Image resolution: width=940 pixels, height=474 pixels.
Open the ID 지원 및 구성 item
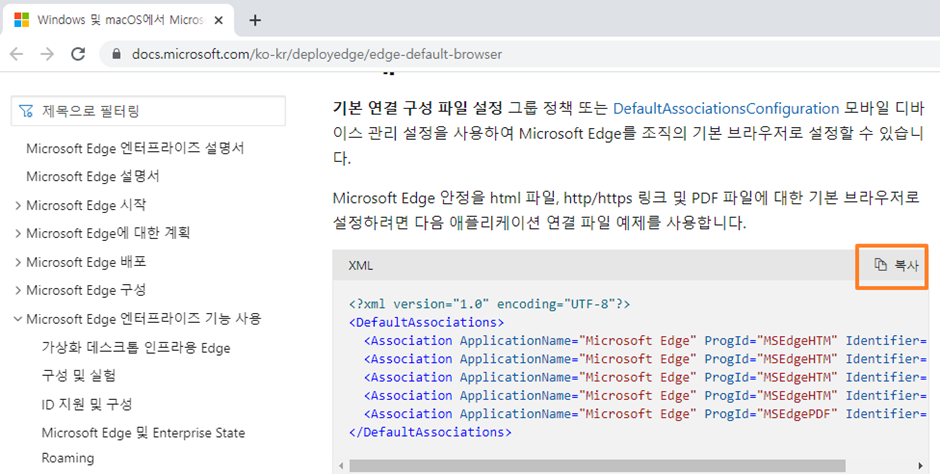tap(86, 404)
